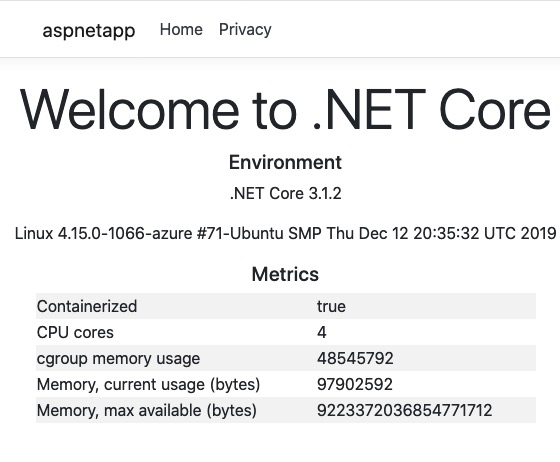Image resolution: width=560 pixels, height=462 pixels.
Task: Click the cgroup memory usage label
Action: 118,358
